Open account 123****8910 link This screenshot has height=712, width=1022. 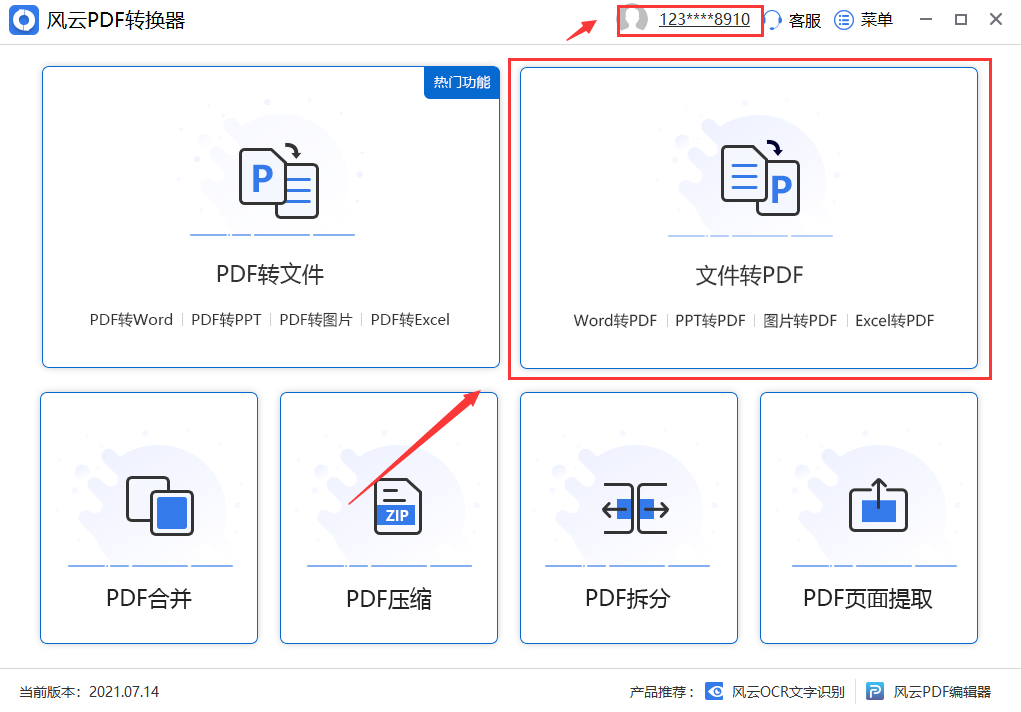click(x=704, y=20)
